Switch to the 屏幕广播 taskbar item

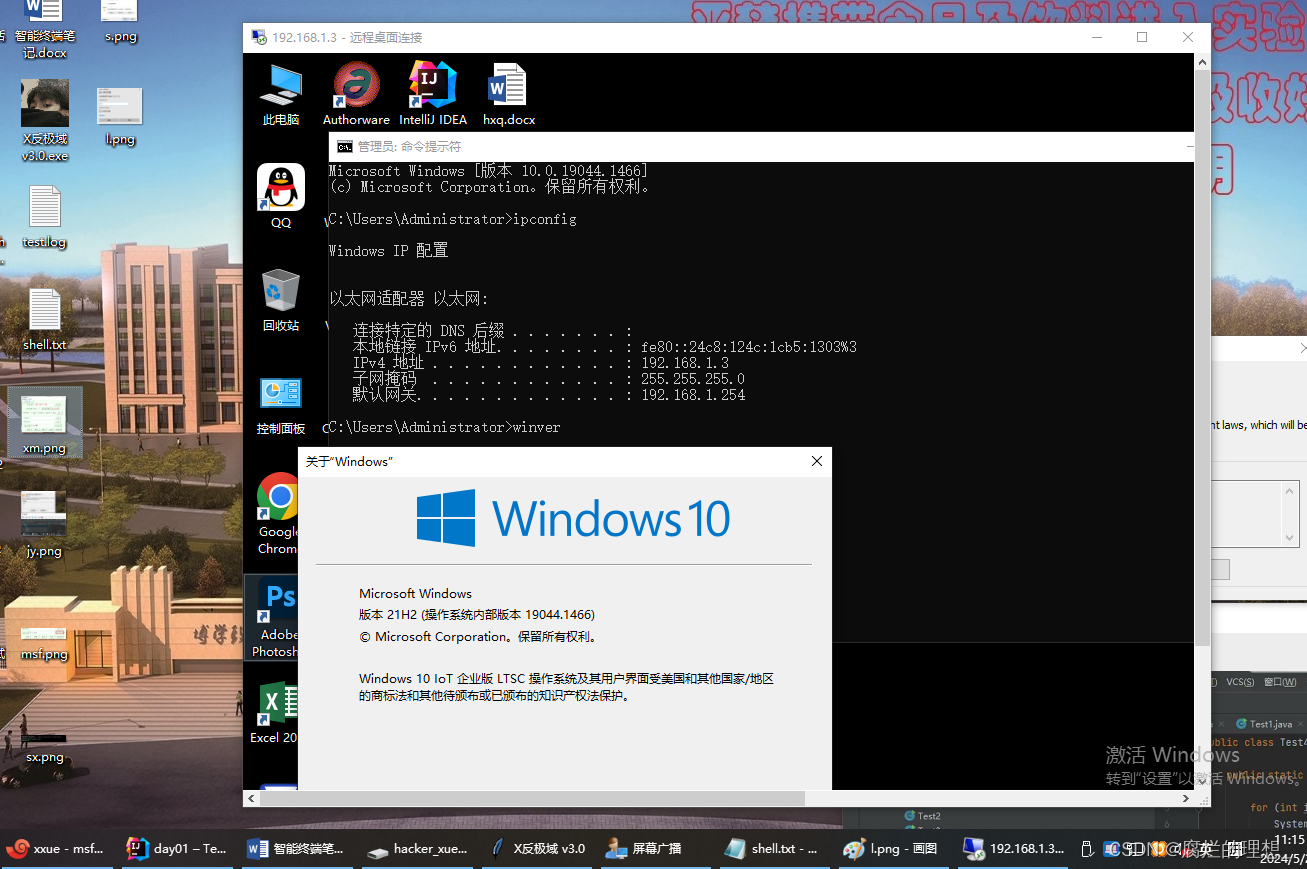(x=657, y=848)
